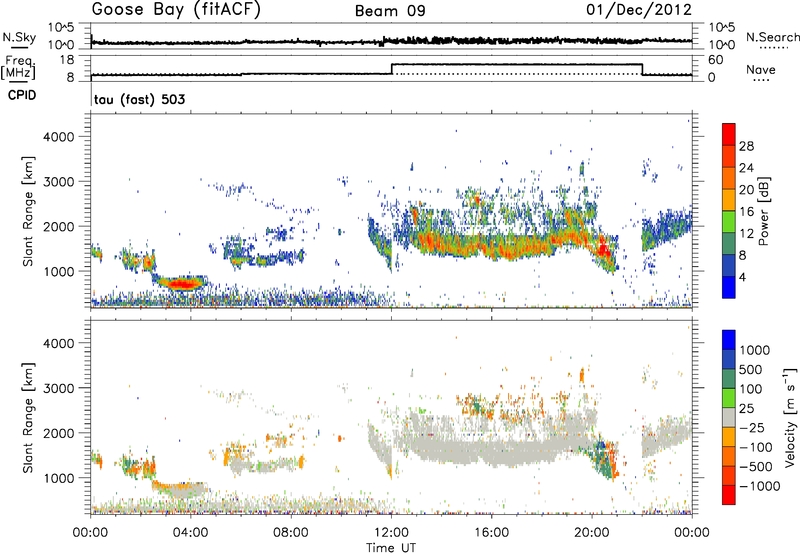Image resolution: width=800 pixels, height=554 pixels.
Task: Click the red bottom of the velocity color bar
Action: click(729, 495)
